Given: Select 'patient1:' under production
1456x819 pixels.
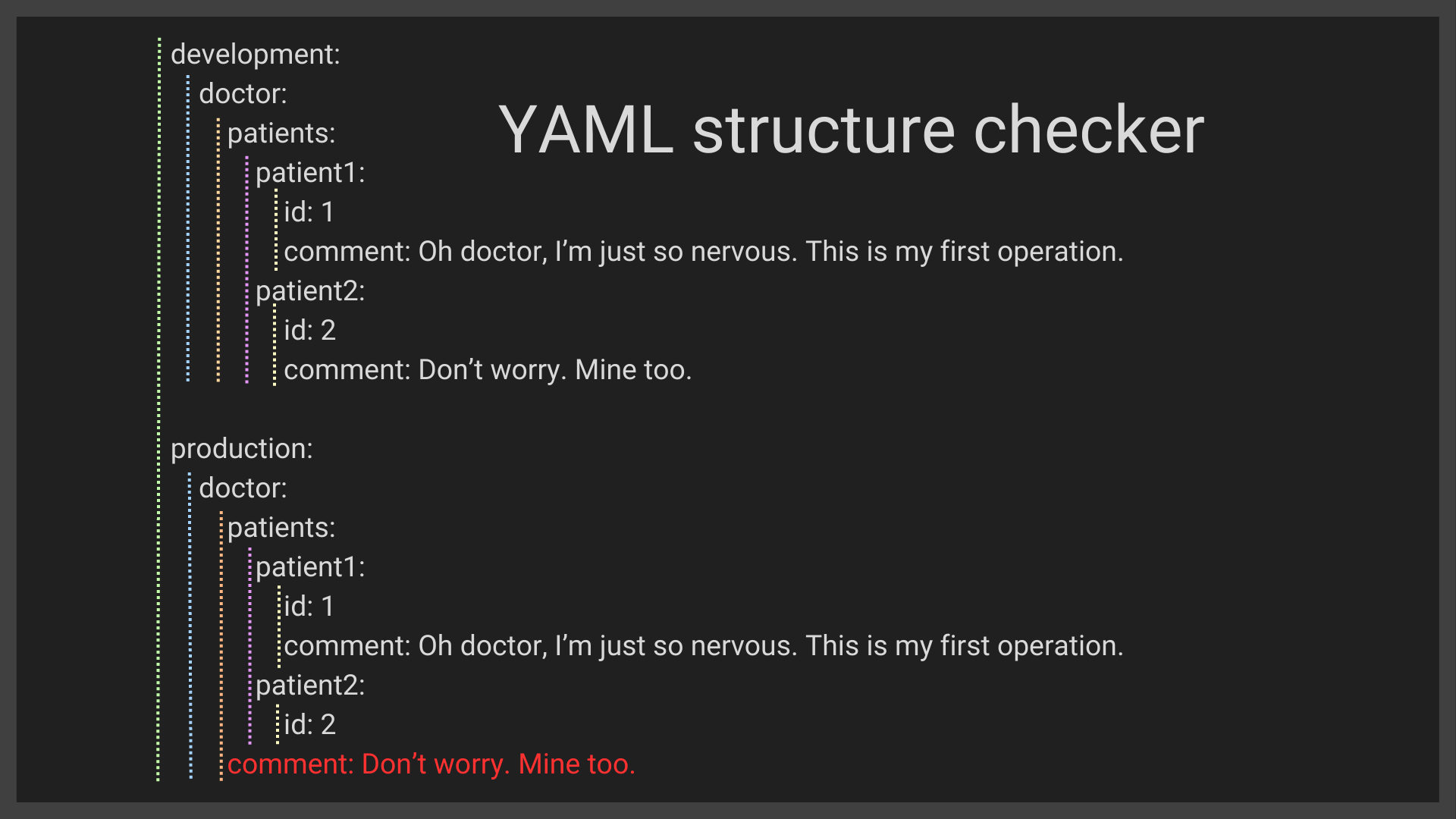Looking at the screenshot, I should (x=310, y=567).
